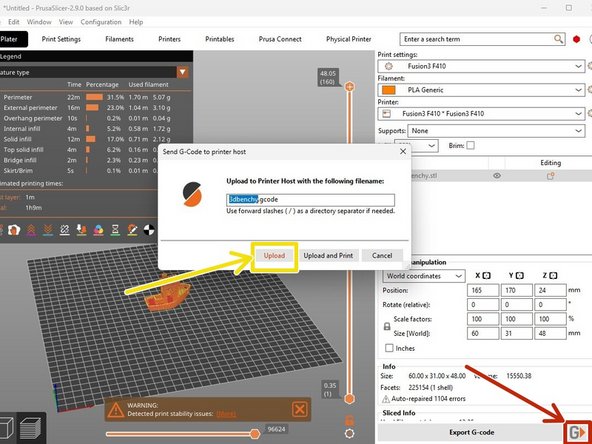The width and height of the screenshot is (592, 444).
Task: Open the infill percentage dropdown beside Brim
Action: tap(416, 145)
